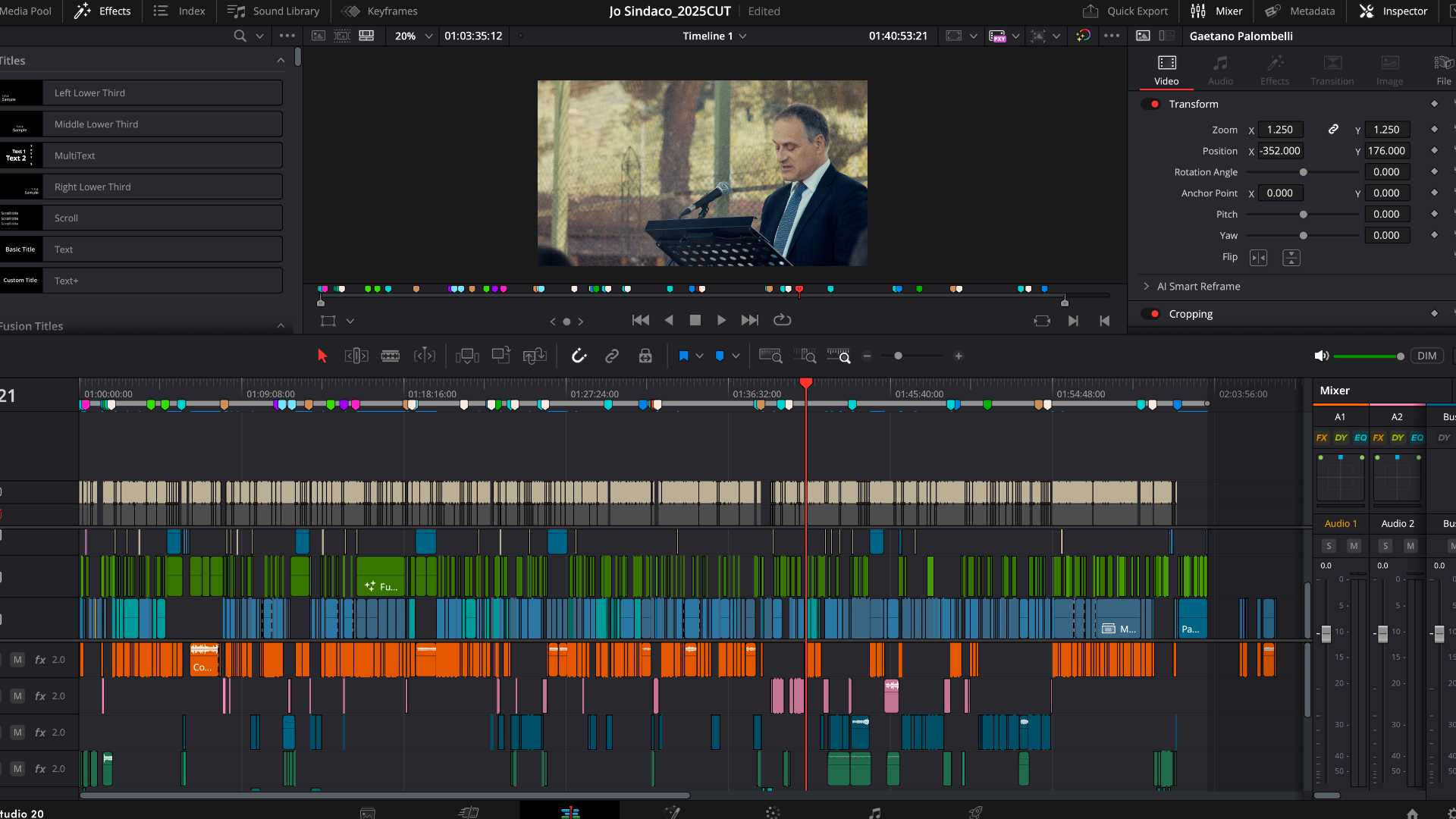Toggle the timeline Snapping magnet icon
This screenshot has width=1456, height=819.
[579, 356]
